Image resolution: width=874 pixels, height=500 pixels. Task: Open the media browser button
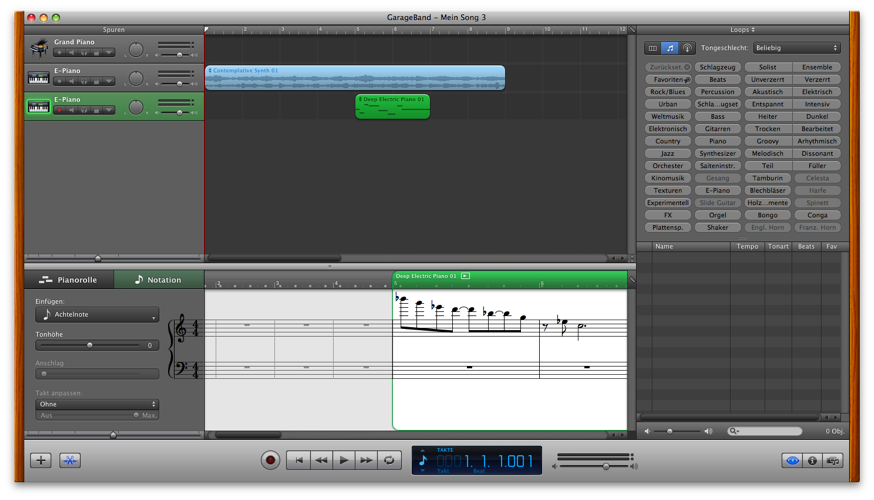(x=832, y=460)
